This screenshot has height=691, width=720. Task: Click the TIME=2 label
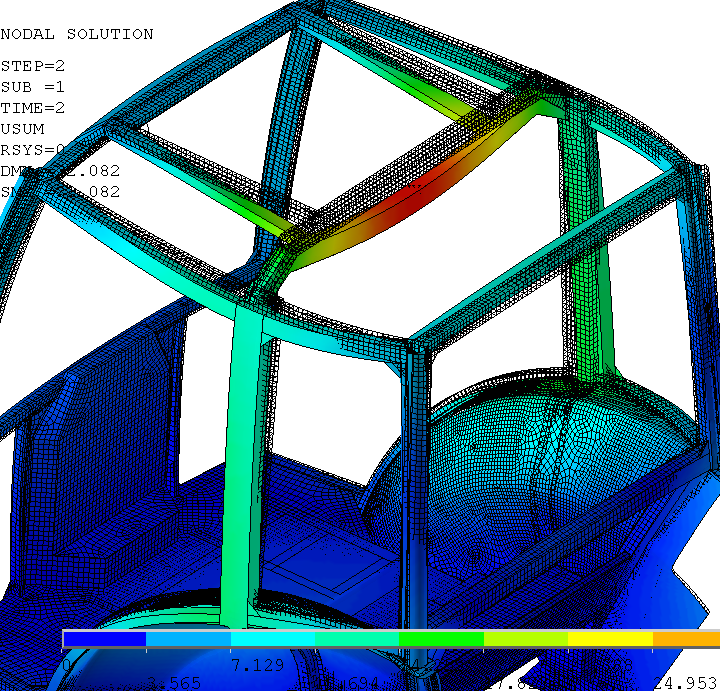pyautogui.click(x=32, y=108)
